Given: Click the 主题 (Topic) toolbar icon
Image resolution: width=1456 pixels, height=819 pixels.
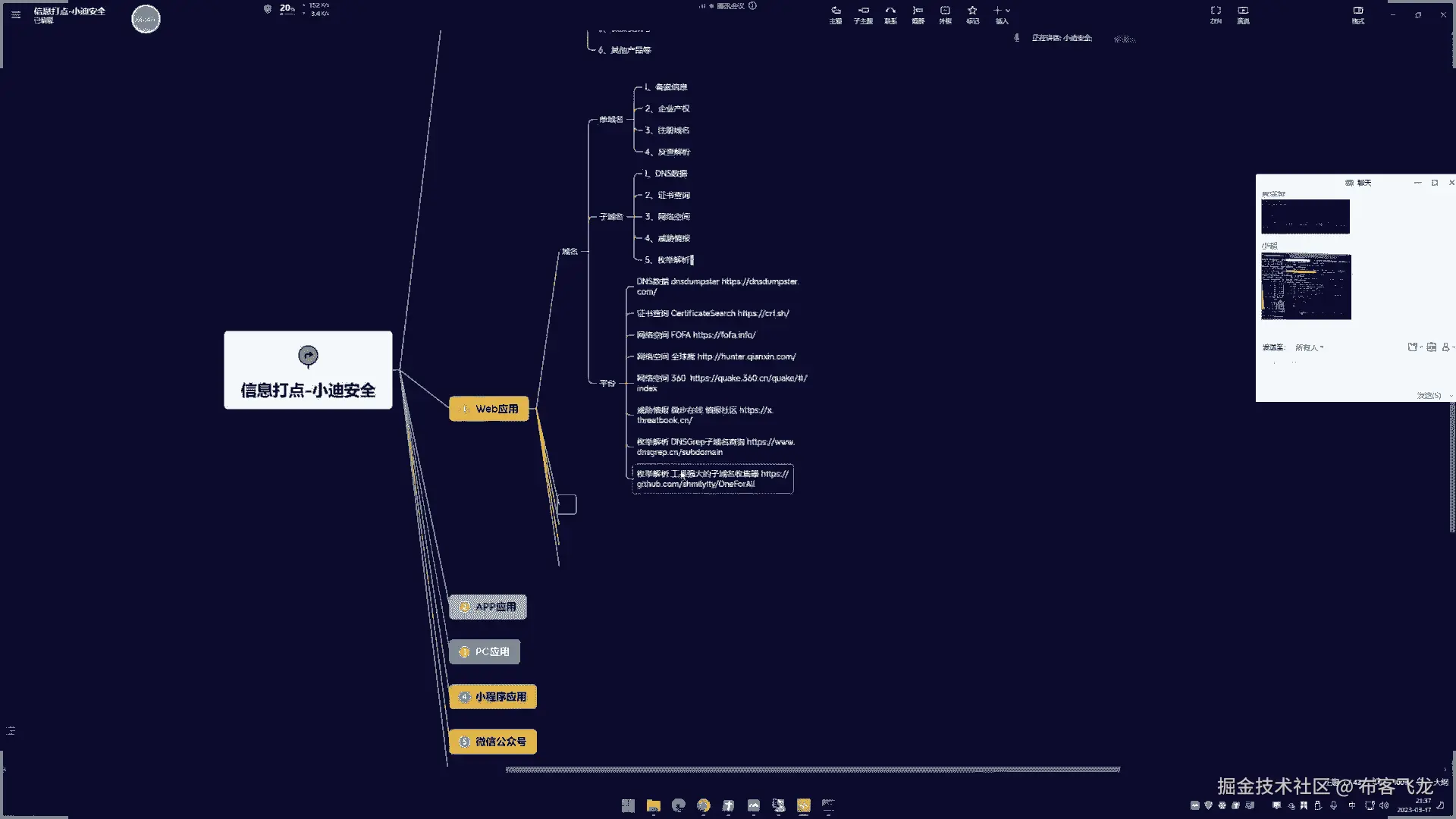Looking at the screenshot, I should tap(836, 14).
